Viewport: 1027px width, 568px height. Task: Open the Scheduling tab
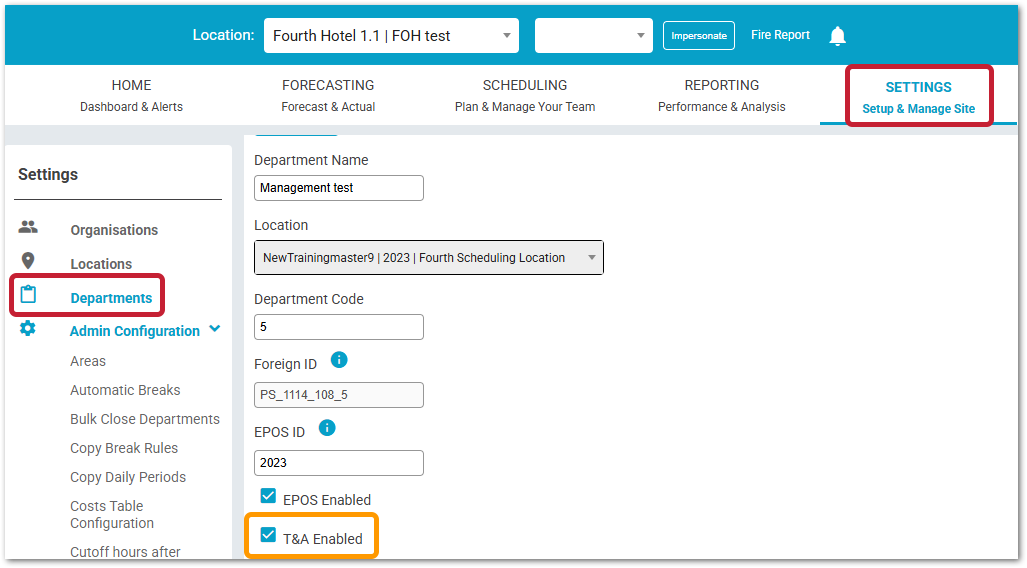pyautogui.click(x=524, y=95)
